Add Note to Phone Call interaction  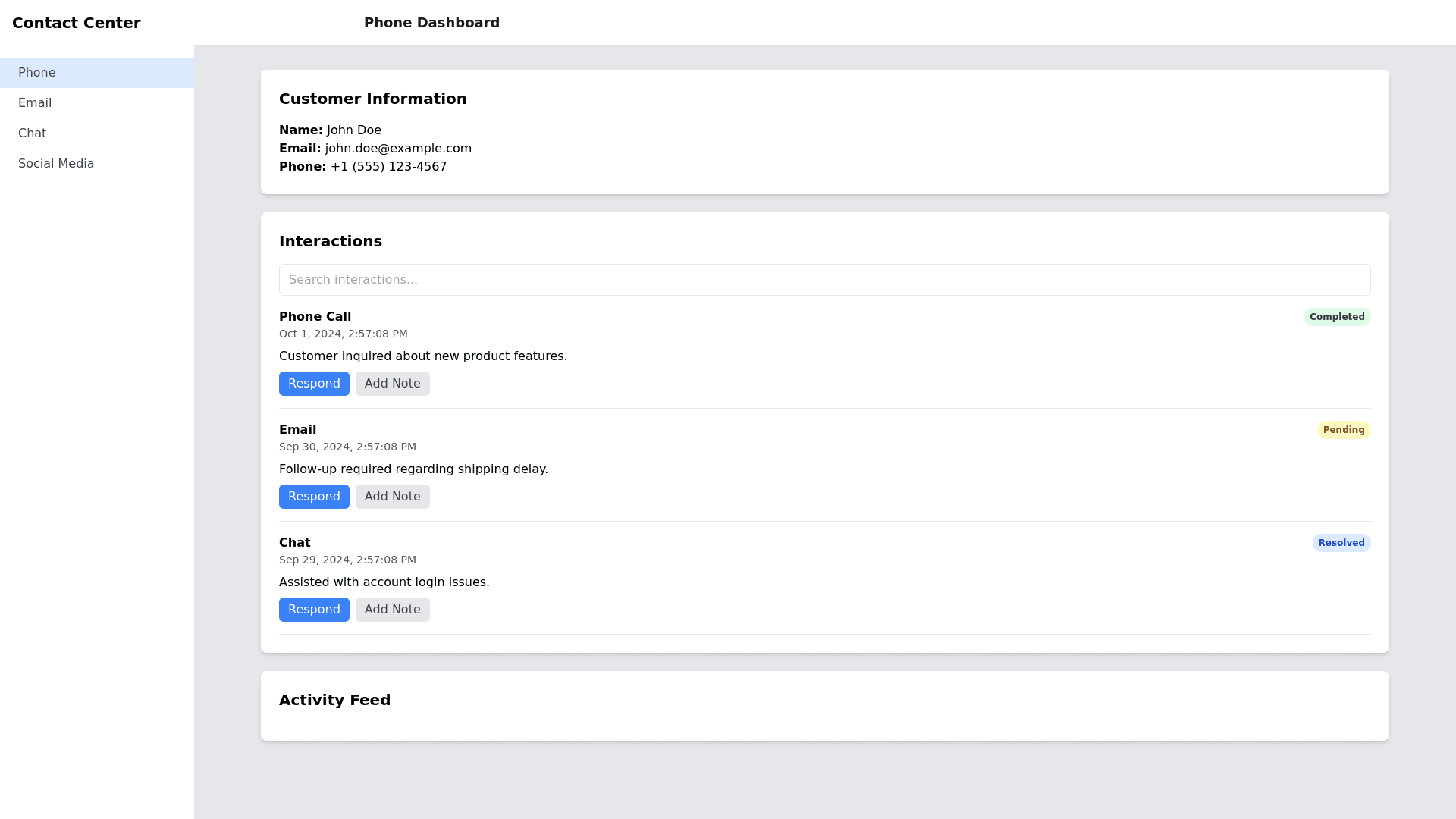(392, 384)
